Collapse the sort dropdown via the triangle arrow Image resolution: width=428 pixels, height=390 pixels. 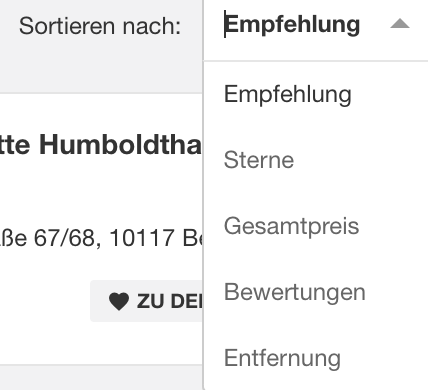pos(400,24)
